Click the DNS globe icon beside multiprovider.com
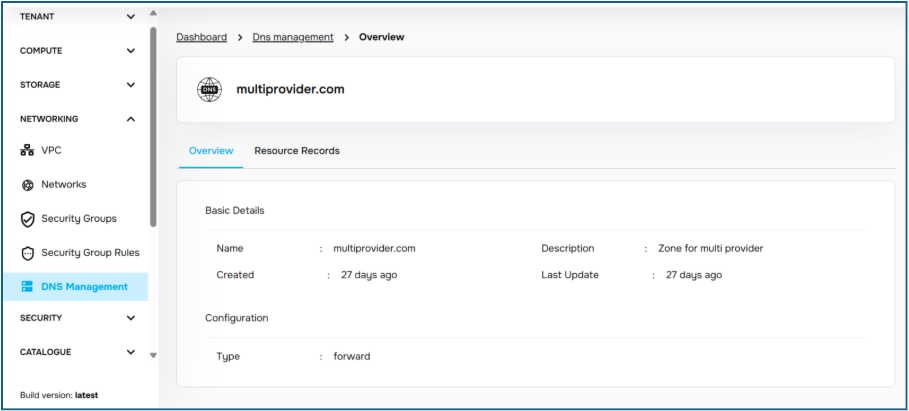Viewport: 909px width, 411px height. (x=210, y=89)
